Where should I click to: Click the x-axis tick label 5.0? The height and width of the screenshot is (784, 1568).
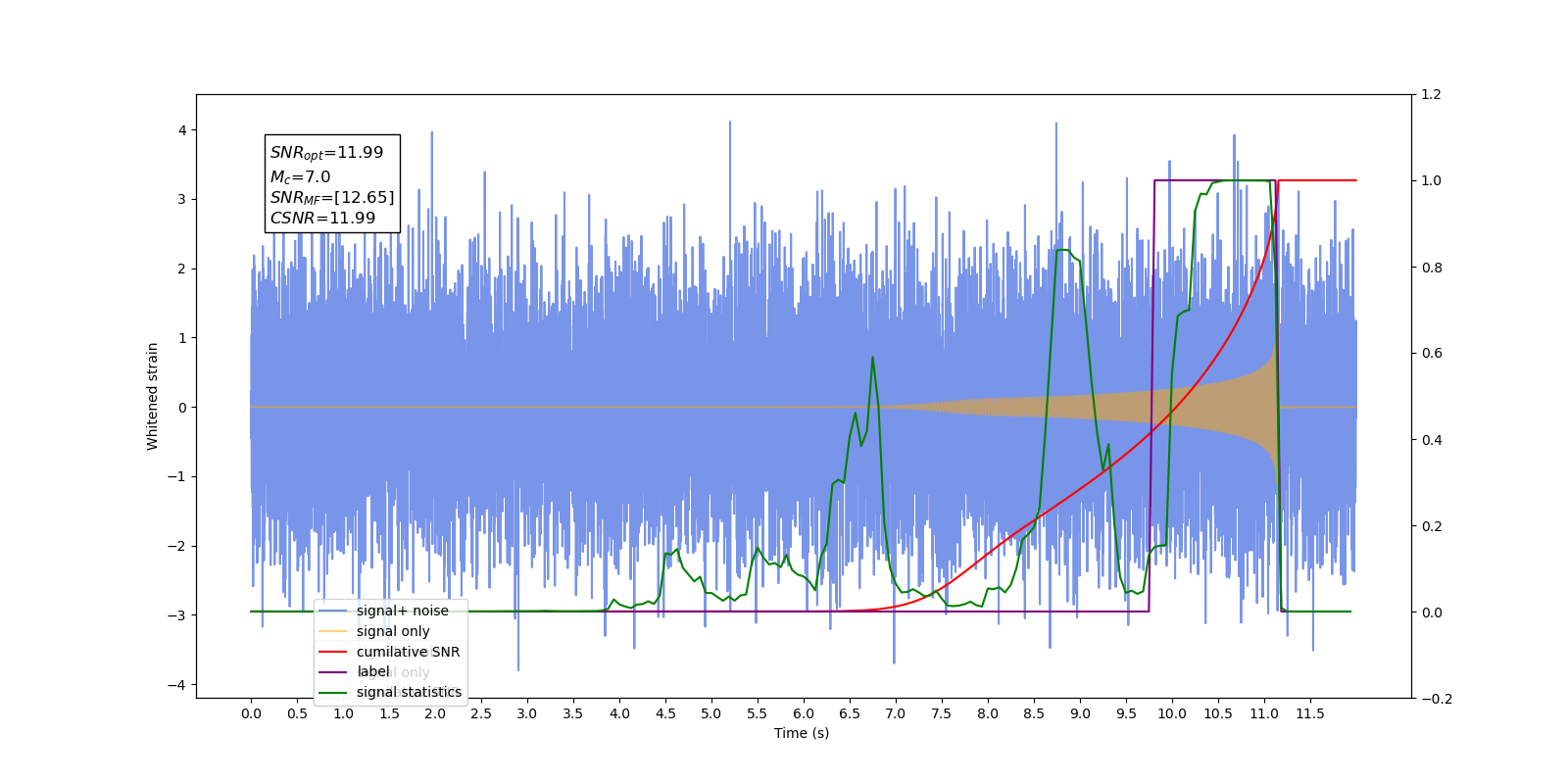coord(711,713)
